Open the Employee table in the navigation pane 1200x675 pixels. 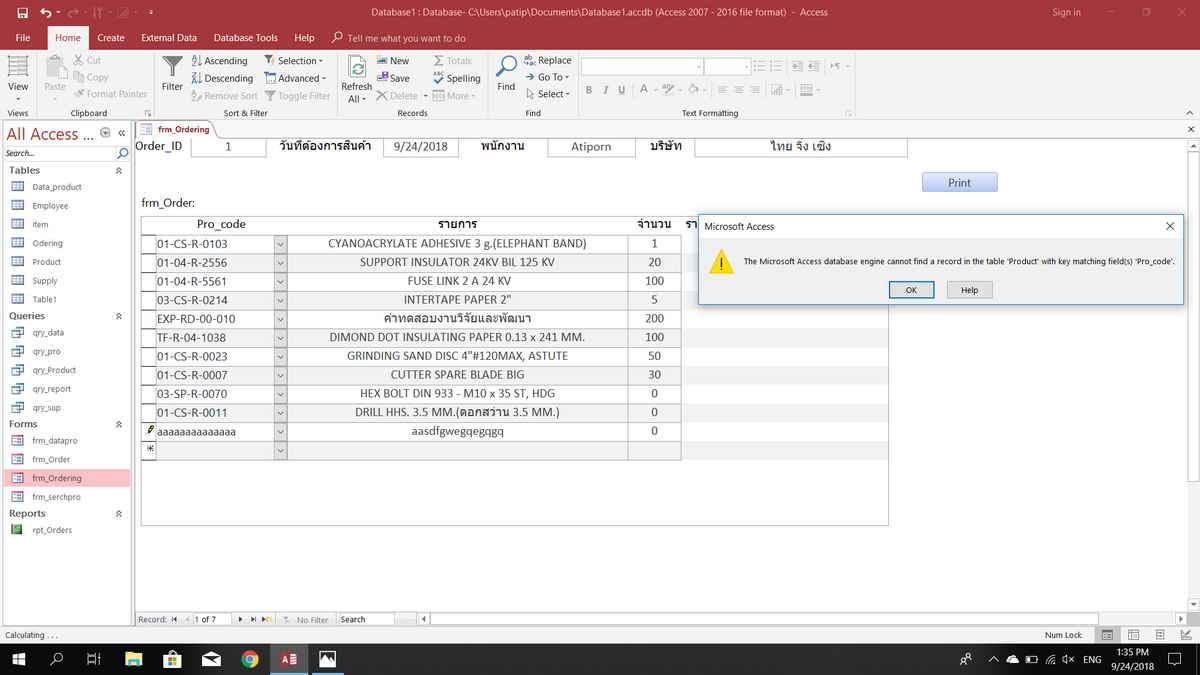pyautogui.click(x=67, y=205)
